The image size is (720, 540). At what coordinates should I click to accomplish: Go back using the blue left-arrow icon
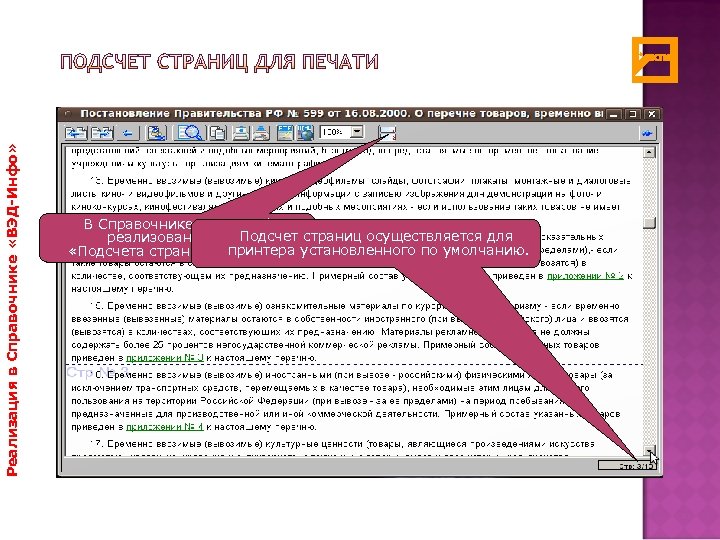[x=128, y=133]
